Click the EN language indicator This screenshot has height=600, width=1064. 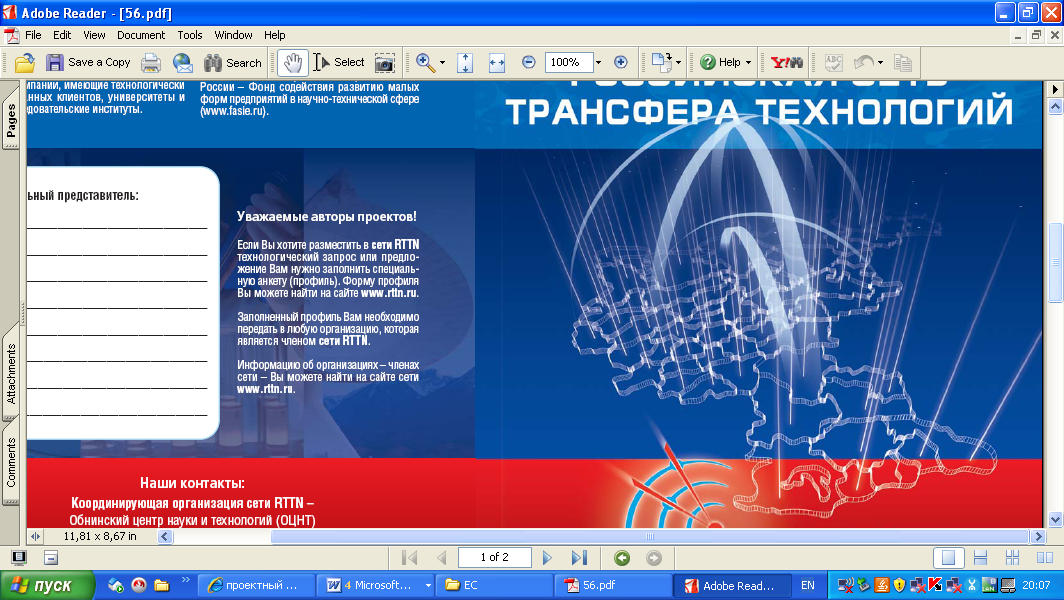pos(808,585)
